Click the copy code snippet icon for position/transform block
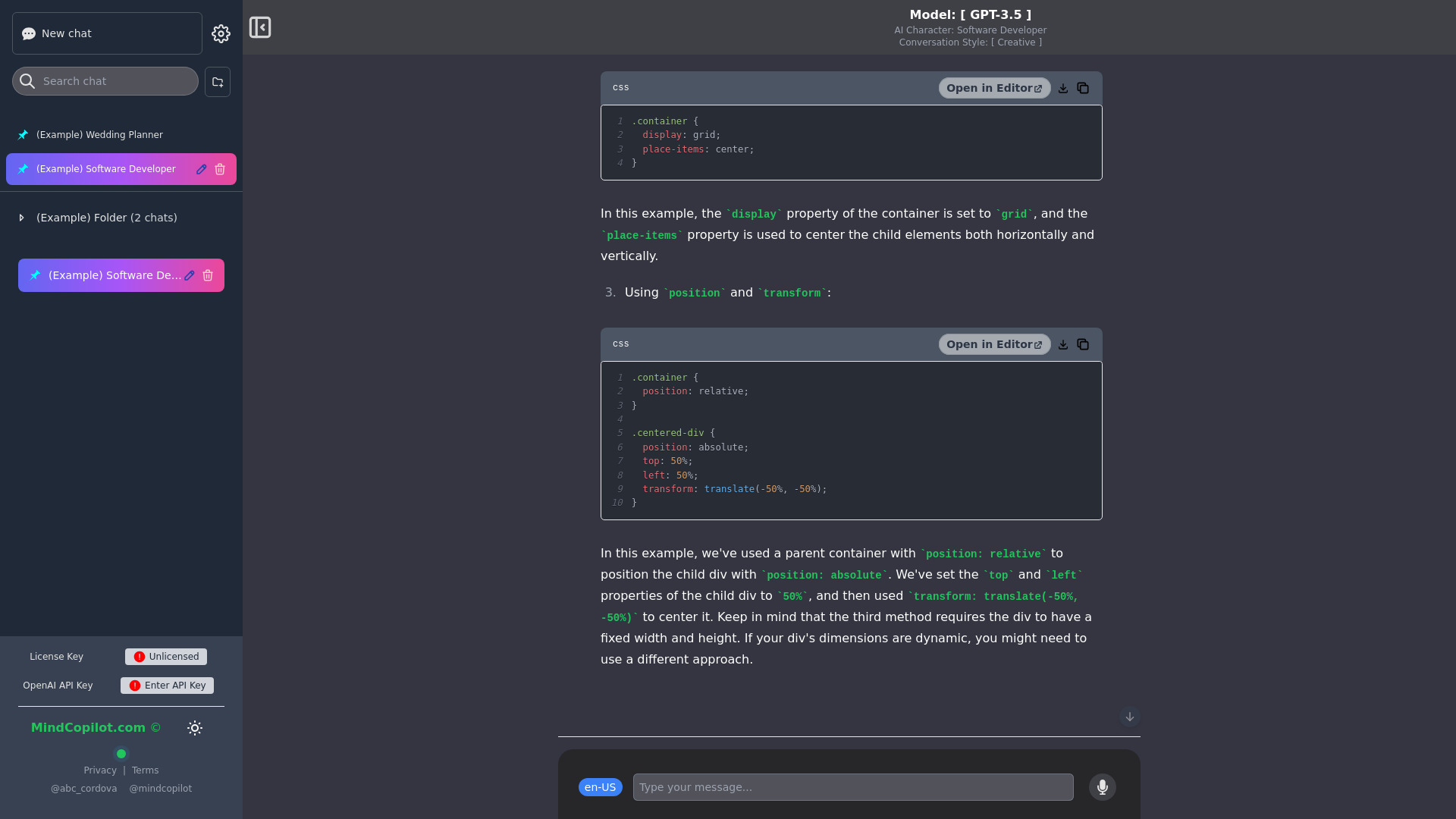1456x819 pixels. (1083, 344)
